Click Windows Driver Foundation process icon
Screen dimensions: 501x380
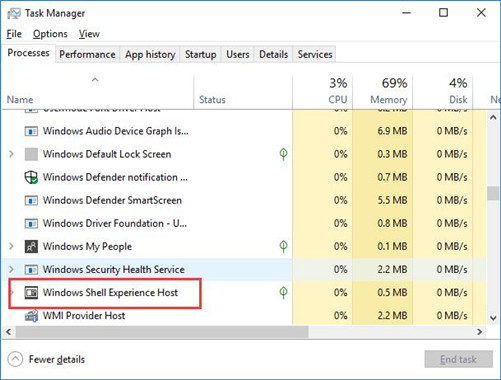click(31, 224)
